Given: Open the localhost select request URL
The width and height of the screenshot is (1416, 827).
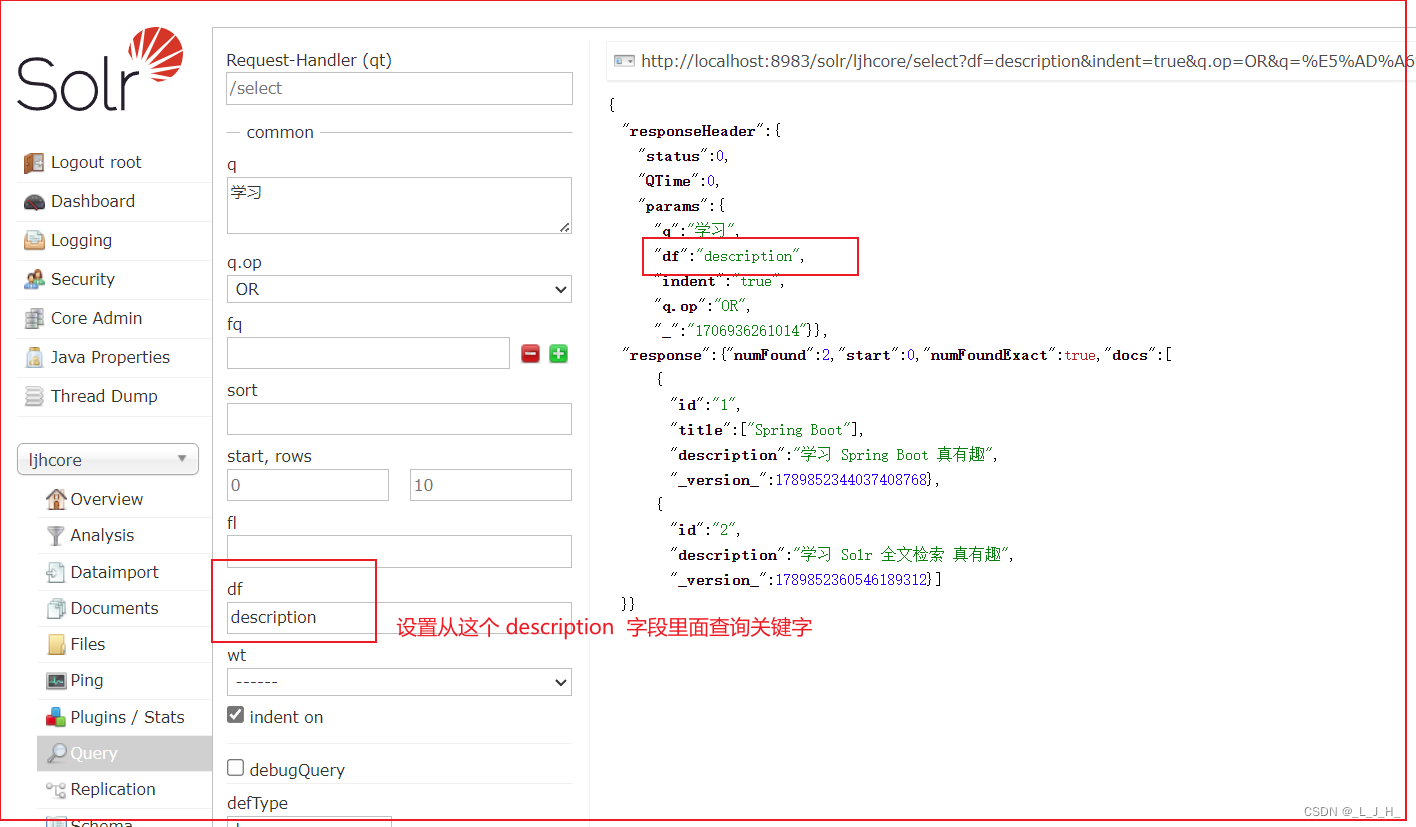Looking at the screenshot, I should (x=1028, y=61).
